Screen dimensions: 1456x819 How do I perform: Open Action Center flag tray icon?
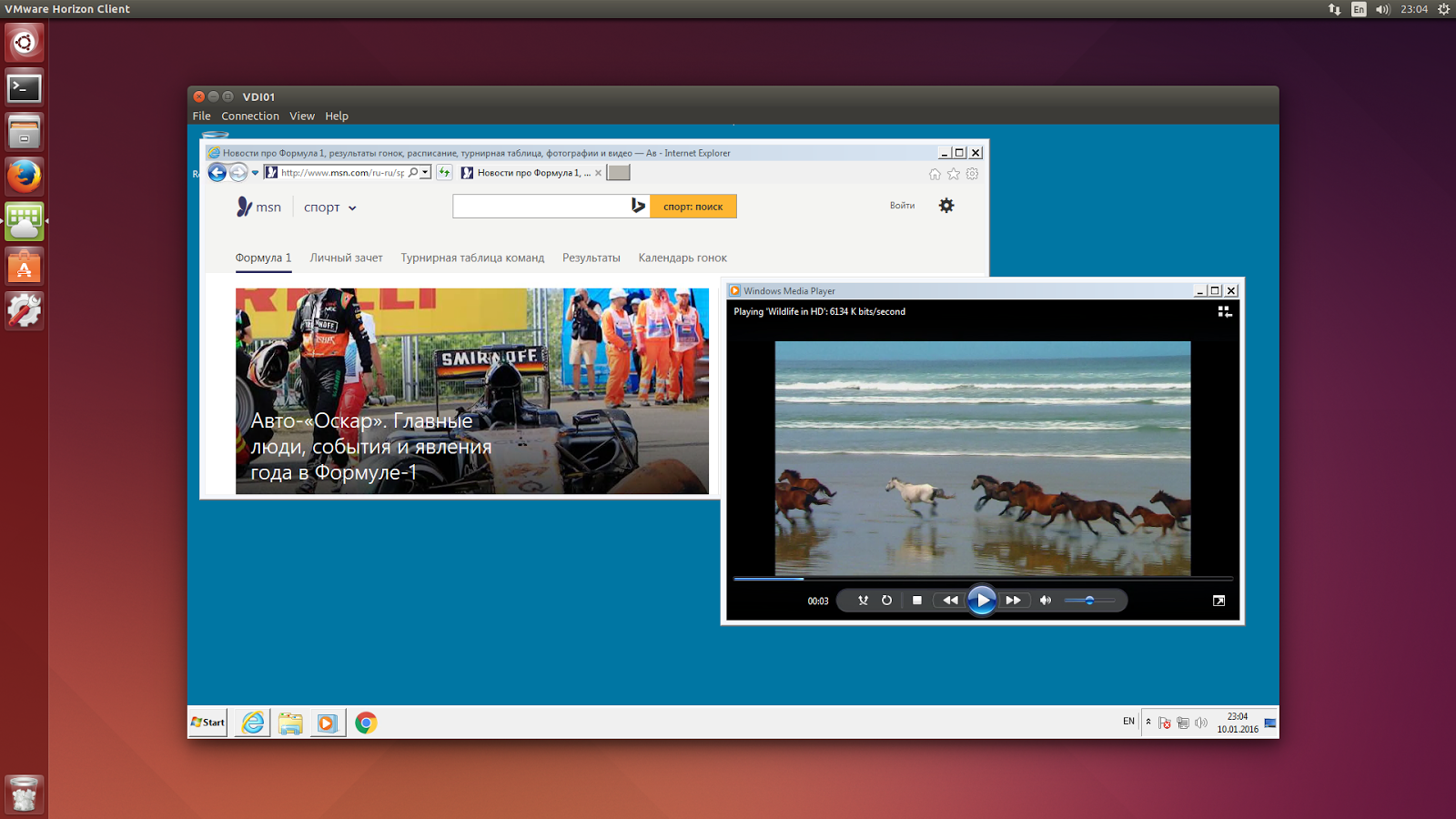coord(1164,723)
